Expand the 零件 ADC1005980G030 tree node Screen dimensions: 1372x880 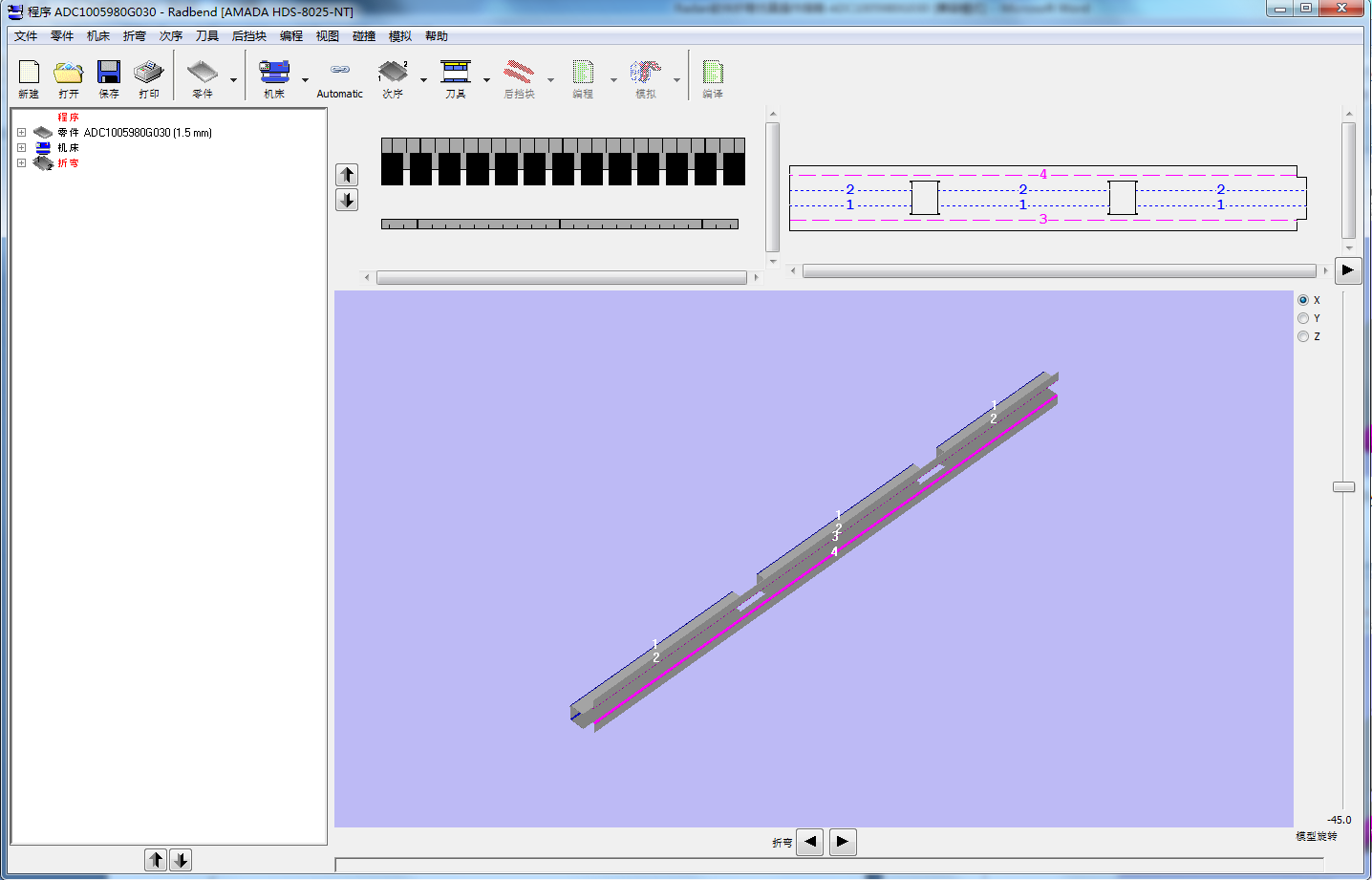[21, 133]
